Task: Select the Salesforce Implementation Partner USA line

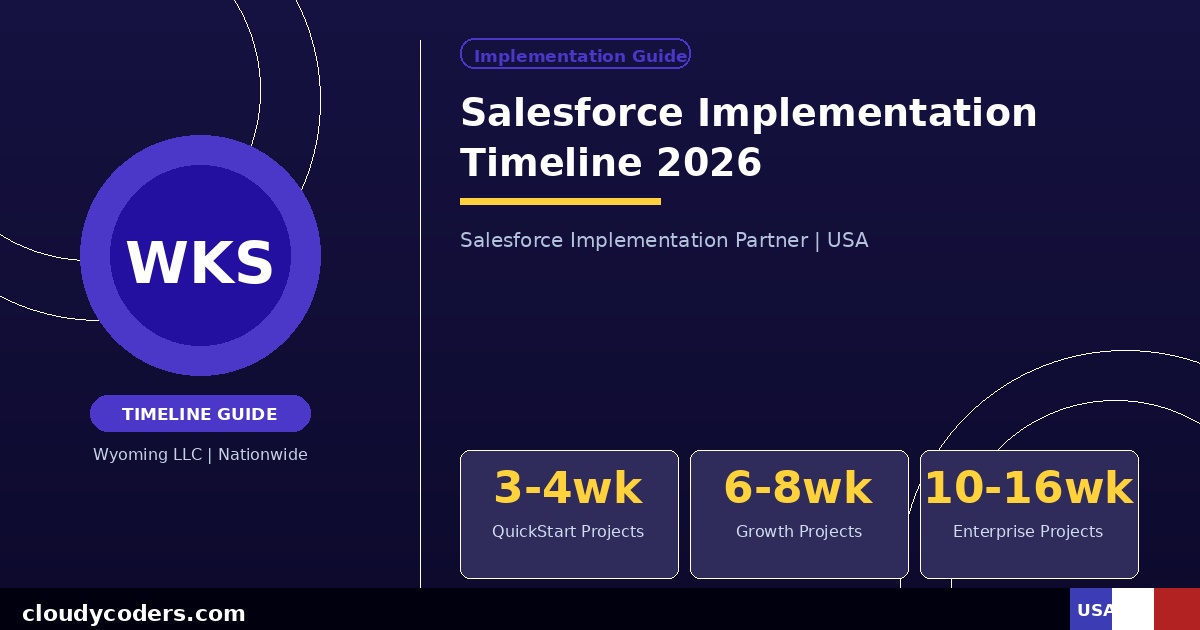Action: 664,240
